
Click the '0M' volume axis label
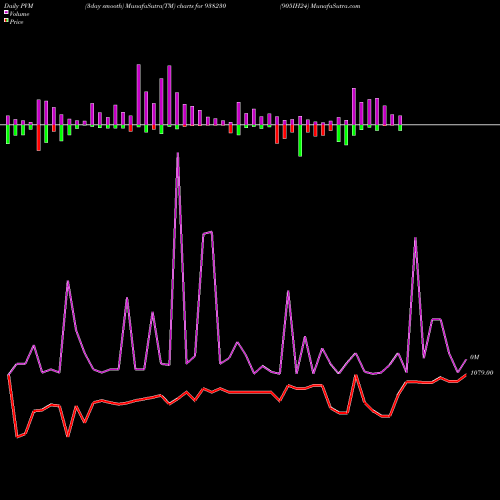(474, 357)
